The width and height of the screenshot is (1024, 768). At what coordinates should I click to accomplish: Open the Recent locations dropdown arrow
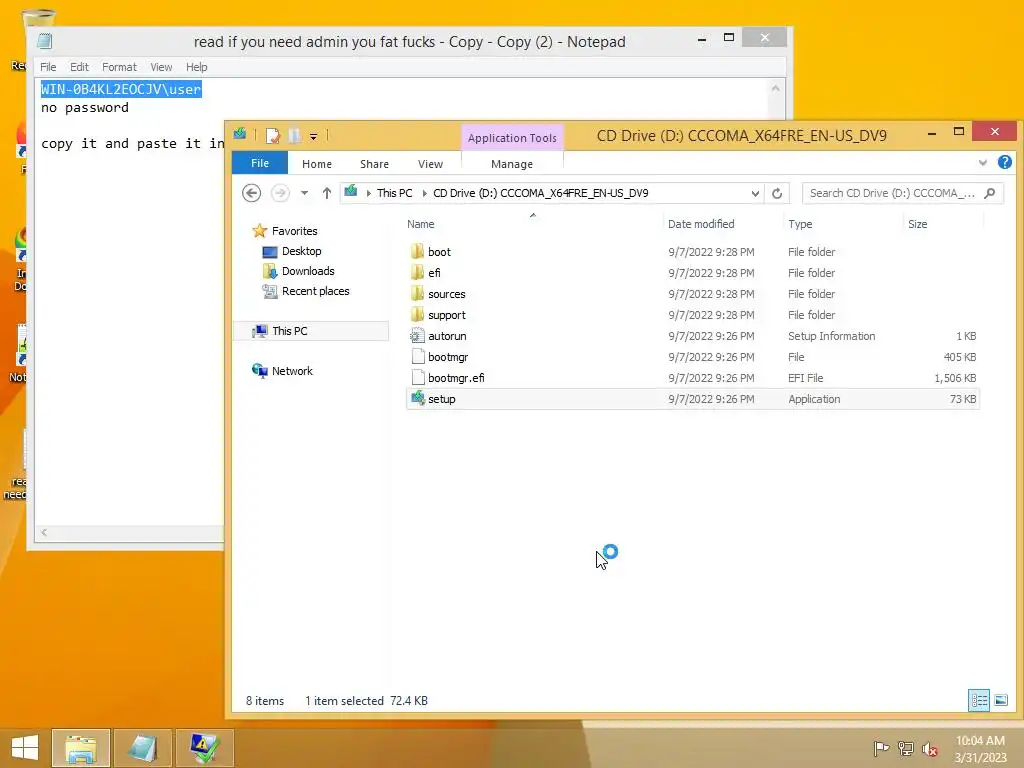pos(304,193)
